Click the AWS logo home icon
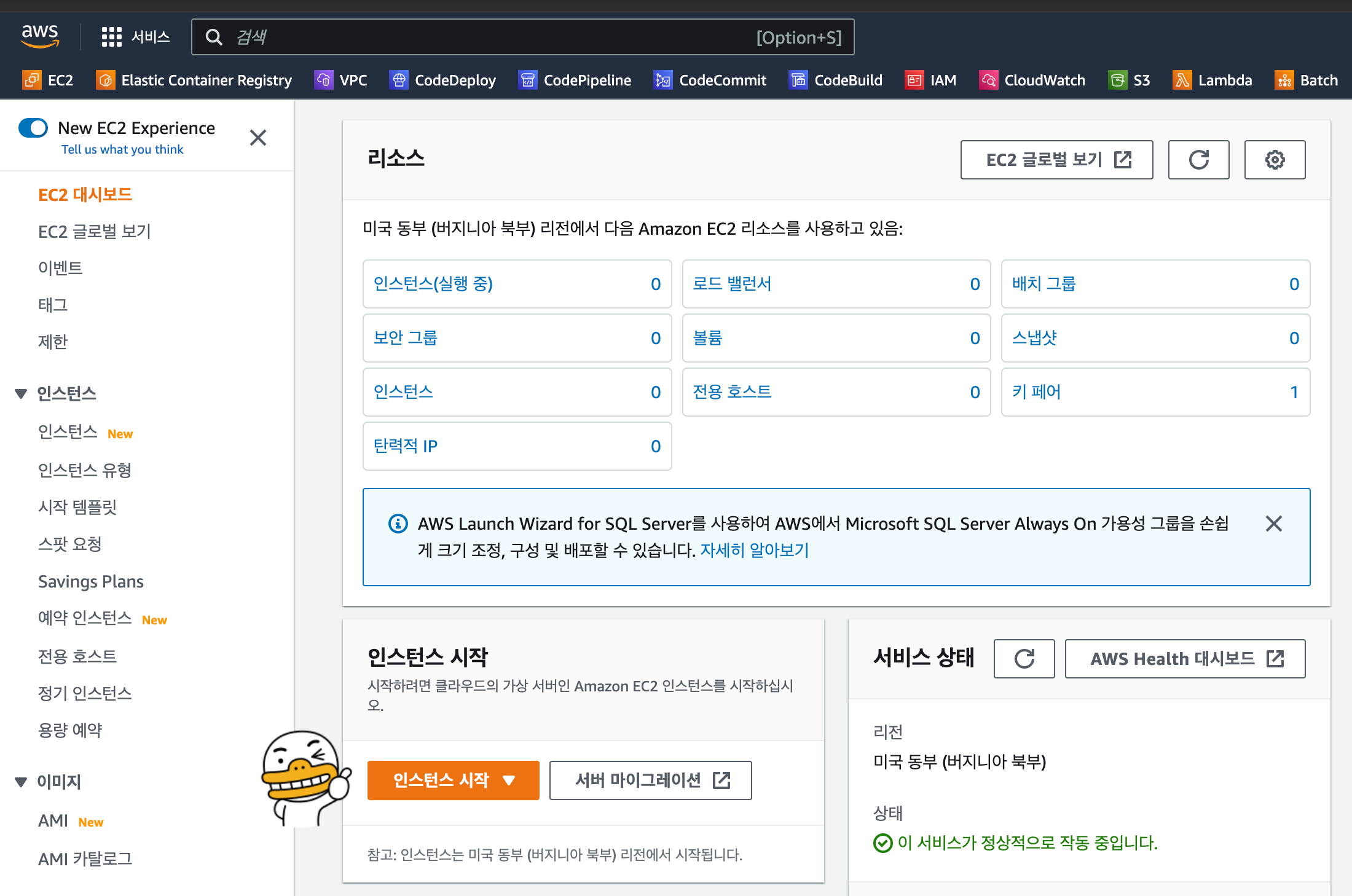Screen dimensions: 1352x896 click(40, 36)
